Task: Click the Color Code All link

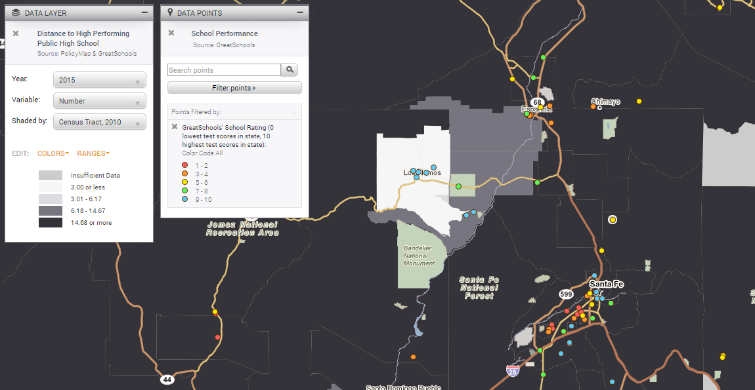Action: [202, 153]
